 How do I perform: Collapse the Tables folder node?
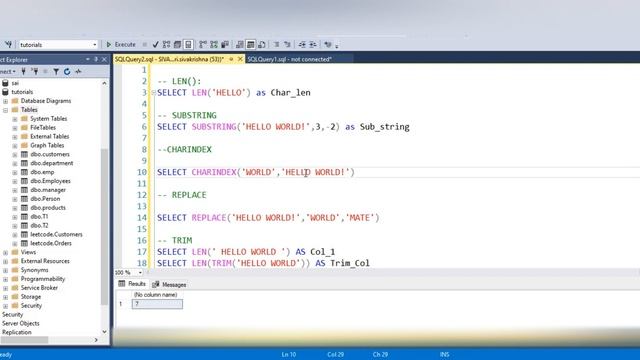[5, 110]
